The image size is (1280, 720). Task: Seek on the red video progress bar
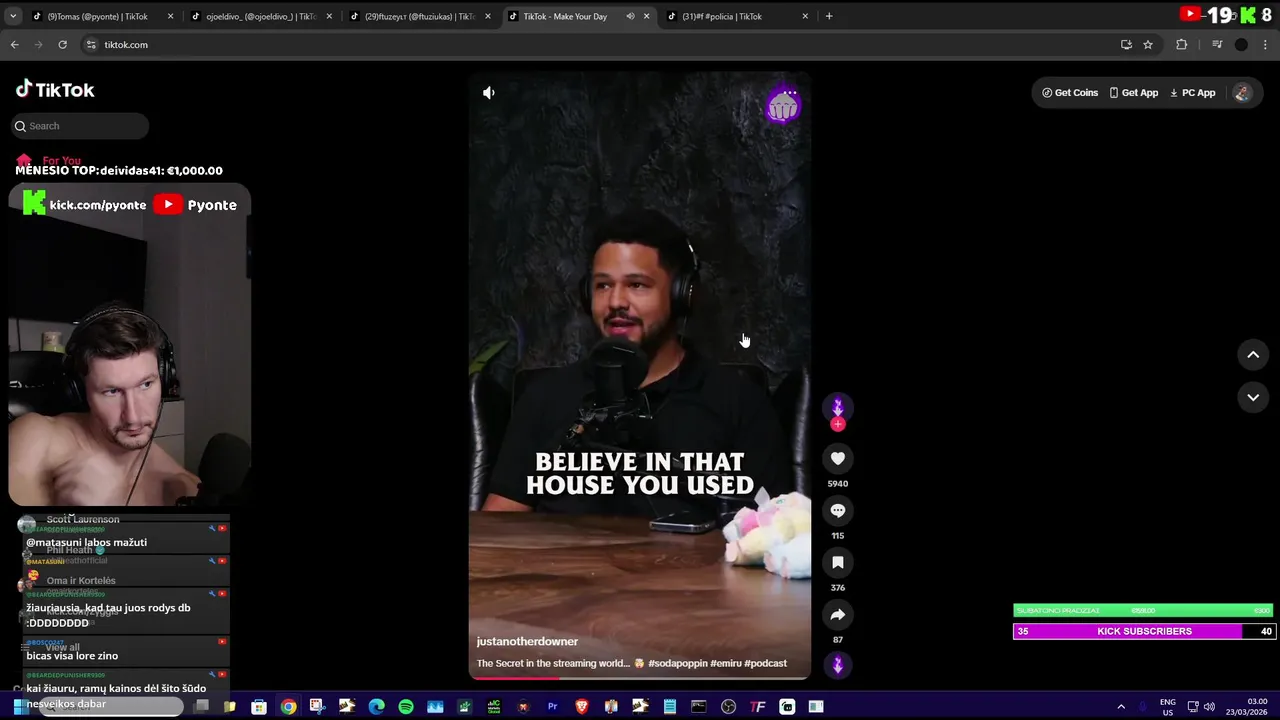pyautogui.click(x=640, y=678)
